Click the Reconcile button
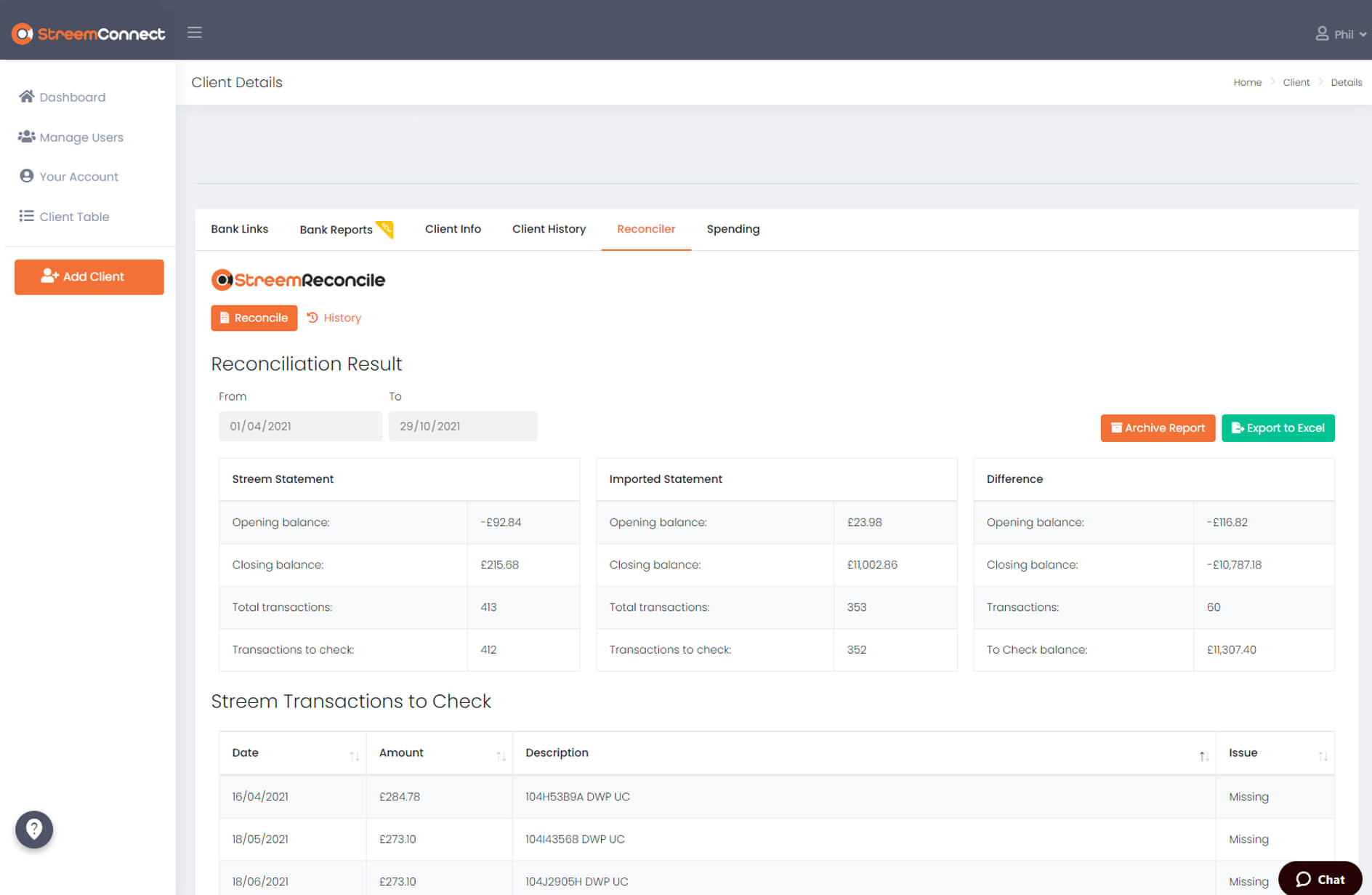 pos(254,318)
